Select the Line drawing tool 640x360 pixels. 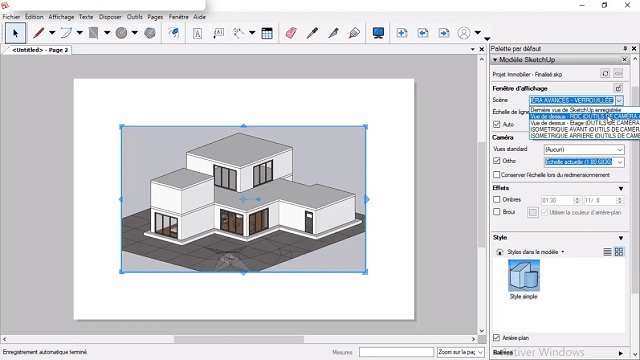(39, 33)
